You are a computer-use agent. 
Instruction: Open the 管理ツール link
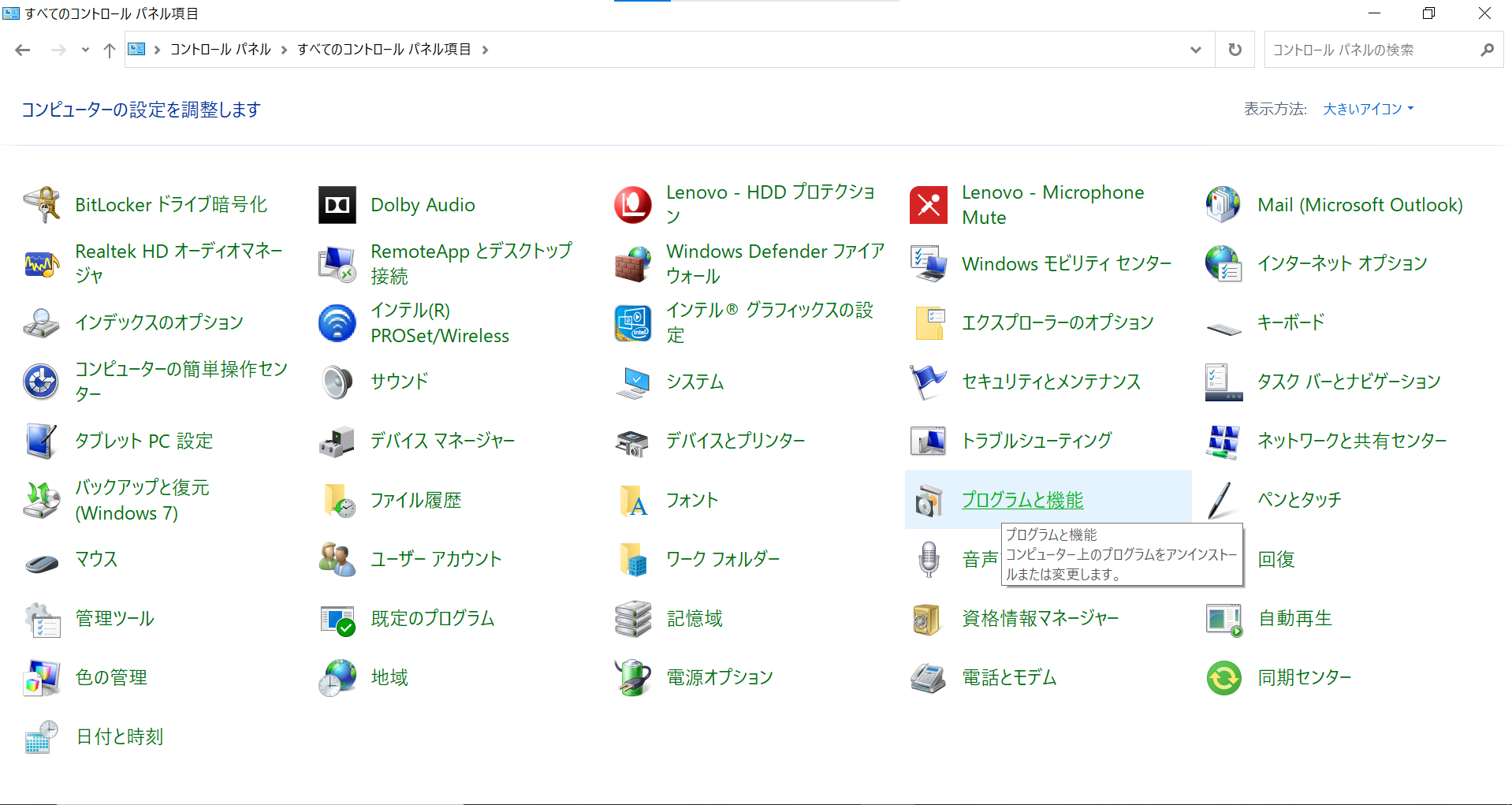(114, 618)
